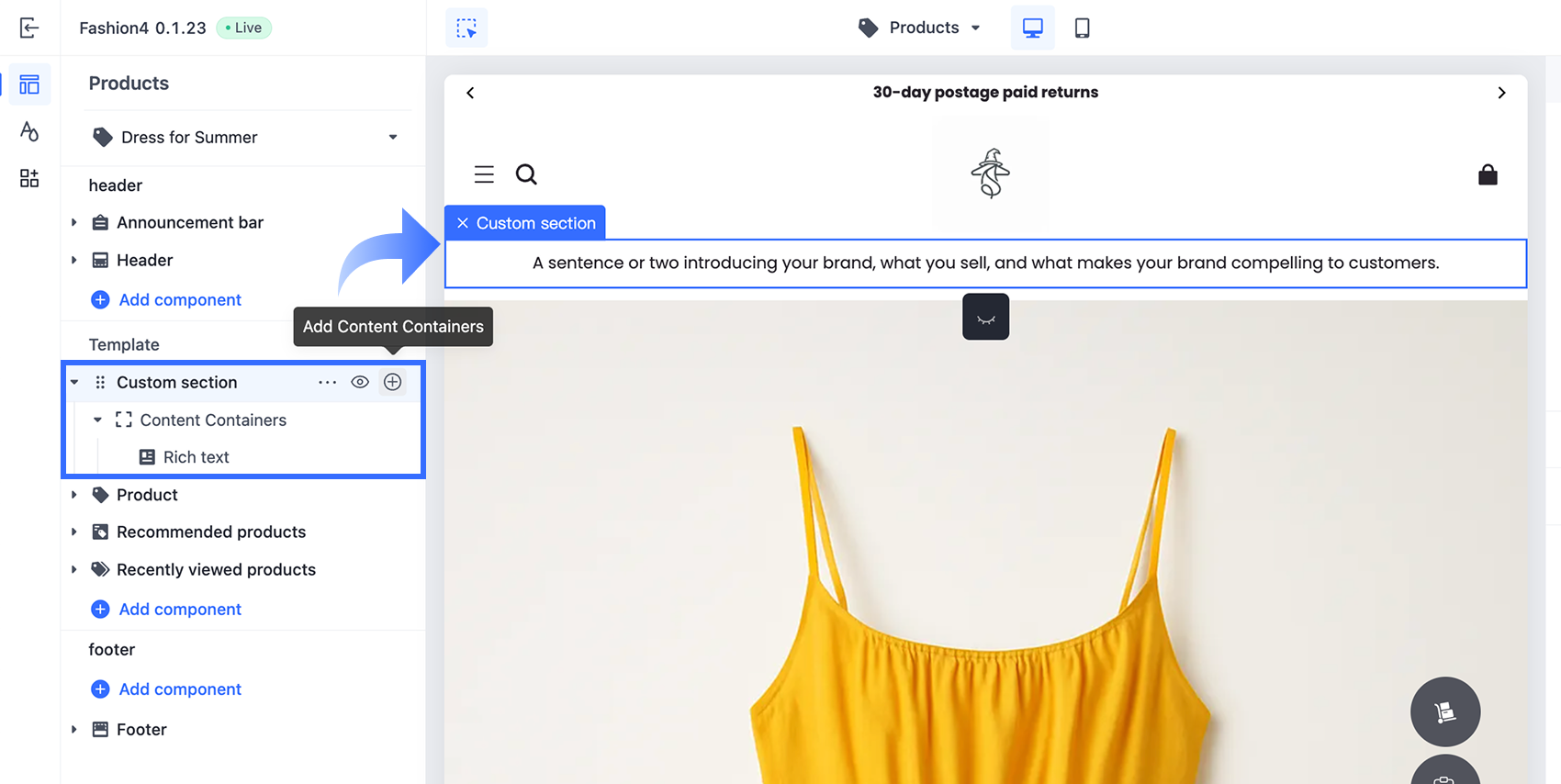1561x784 pixels.
Task: Expand the Announcement bar tree item
Action: (x=74, y=222)
